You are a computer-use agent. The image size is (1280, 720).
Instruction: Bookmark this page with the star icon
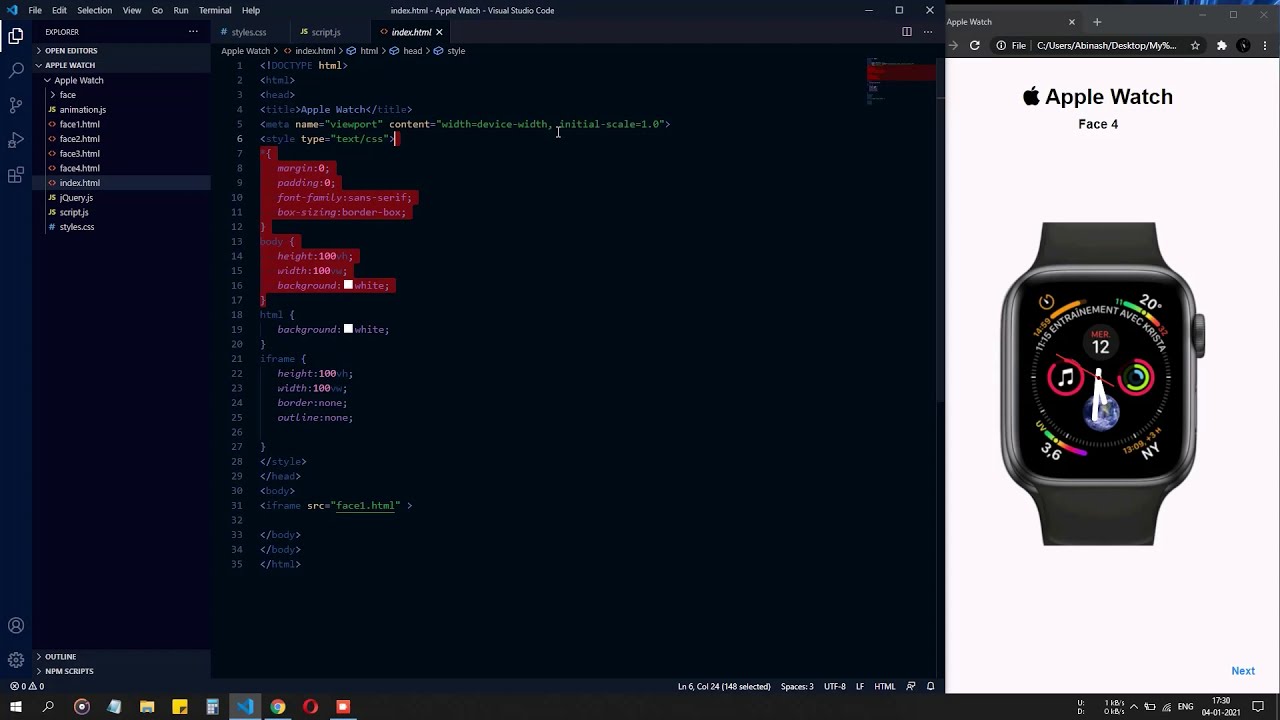click(1195, 45)
